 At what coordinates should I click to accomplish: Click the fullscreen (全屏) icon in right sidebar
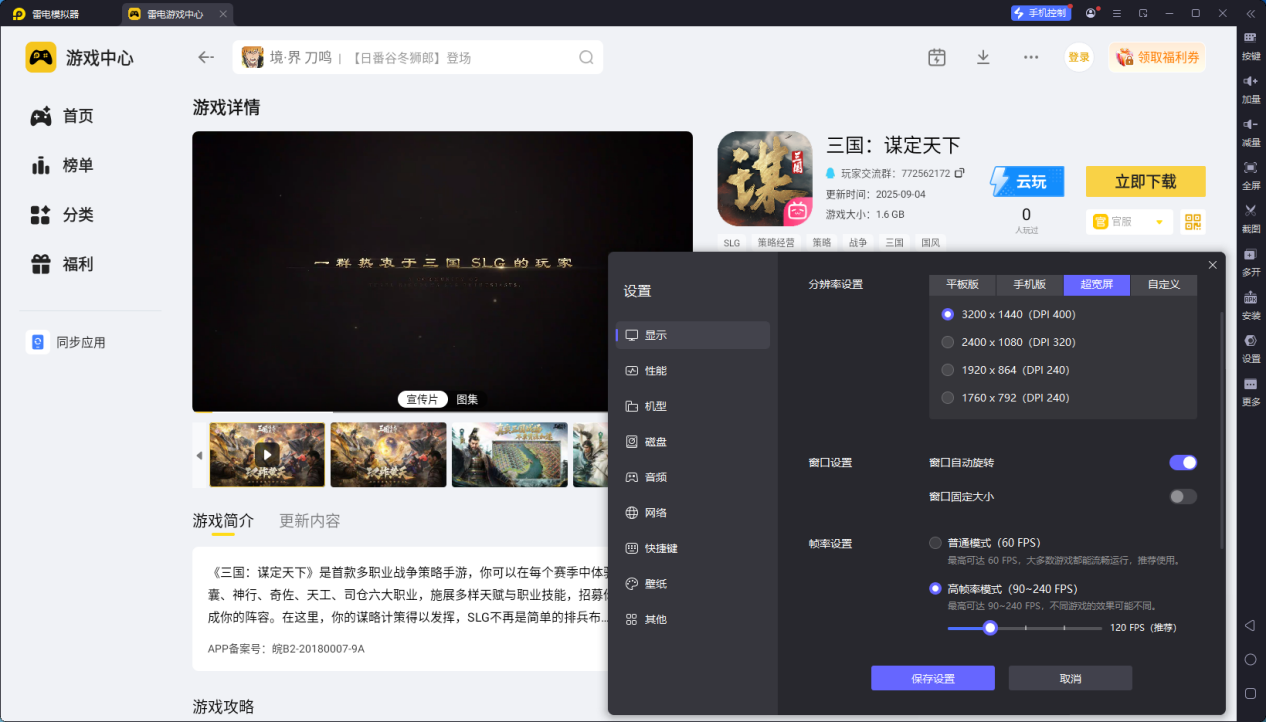1250,167
